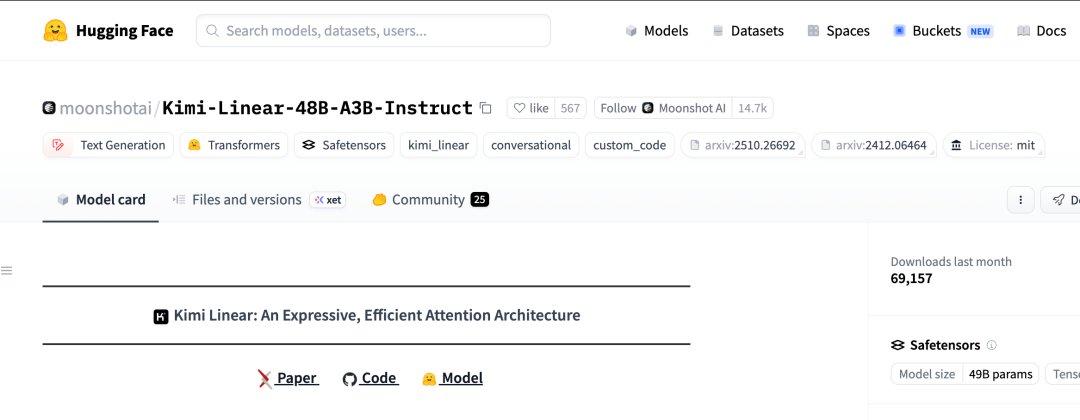This screenshot has width=1080, height=420.
Task: Open the License: mit tag
Action: 993,145
